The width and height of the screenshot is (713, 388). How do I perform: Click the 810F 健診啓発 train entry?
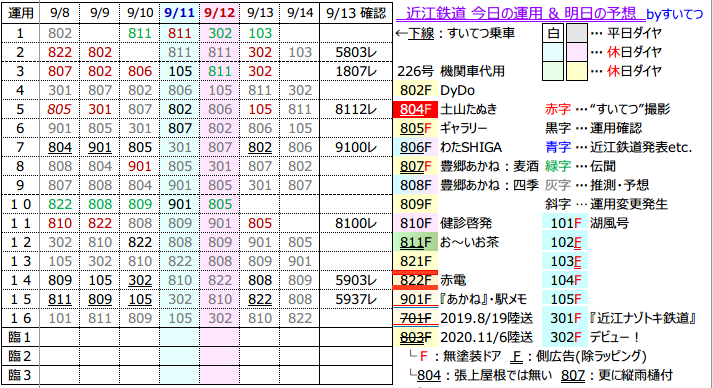[x=443, y=223]
